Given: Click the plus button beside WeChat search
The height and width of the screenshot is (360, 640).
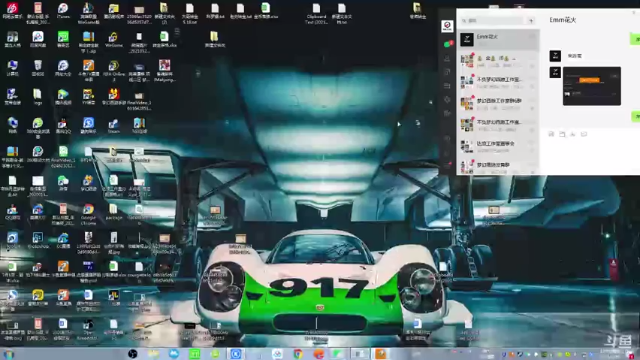Looking at the screenshot, I should tap(531, 20).
